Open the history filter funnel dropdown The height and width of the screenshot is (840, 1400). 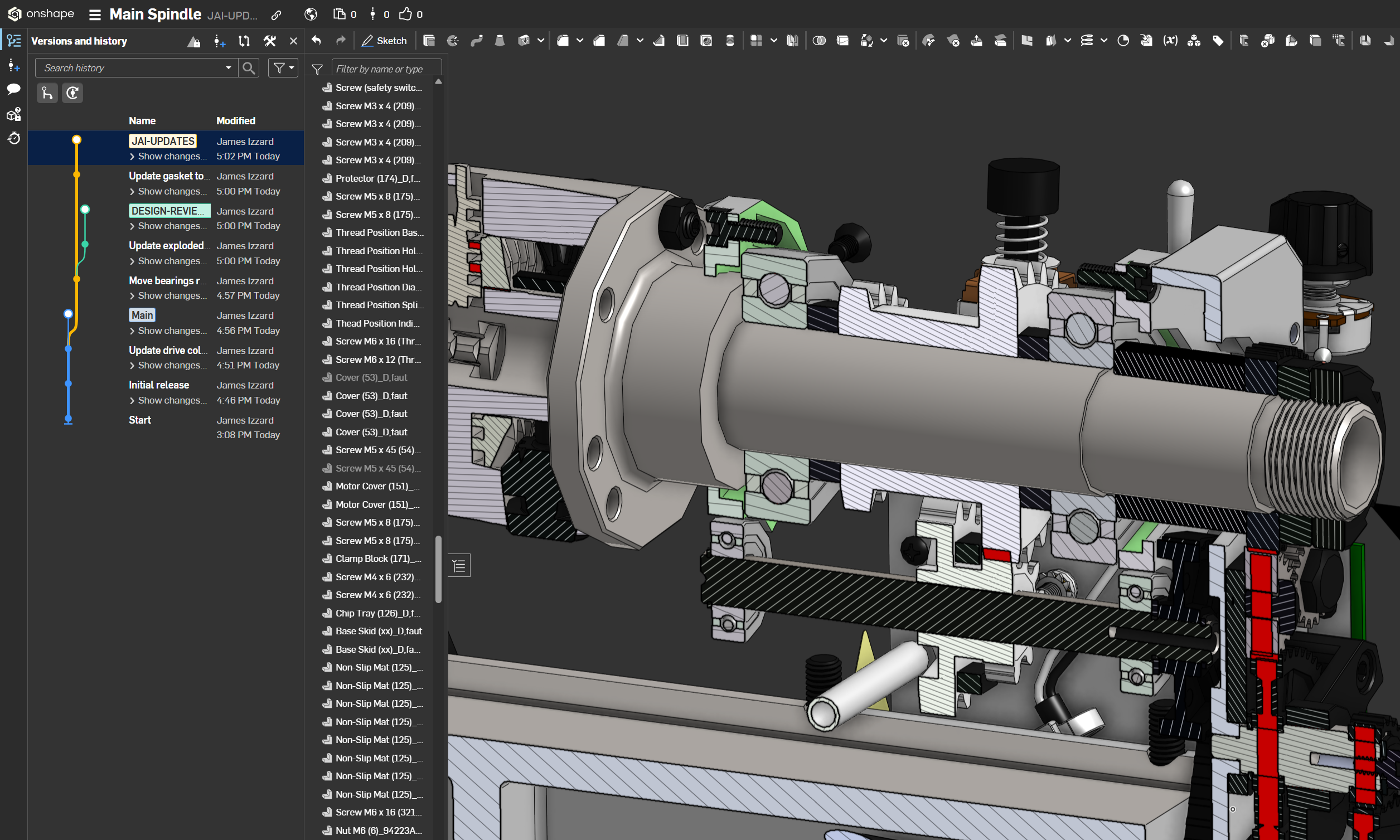point(283,68)
